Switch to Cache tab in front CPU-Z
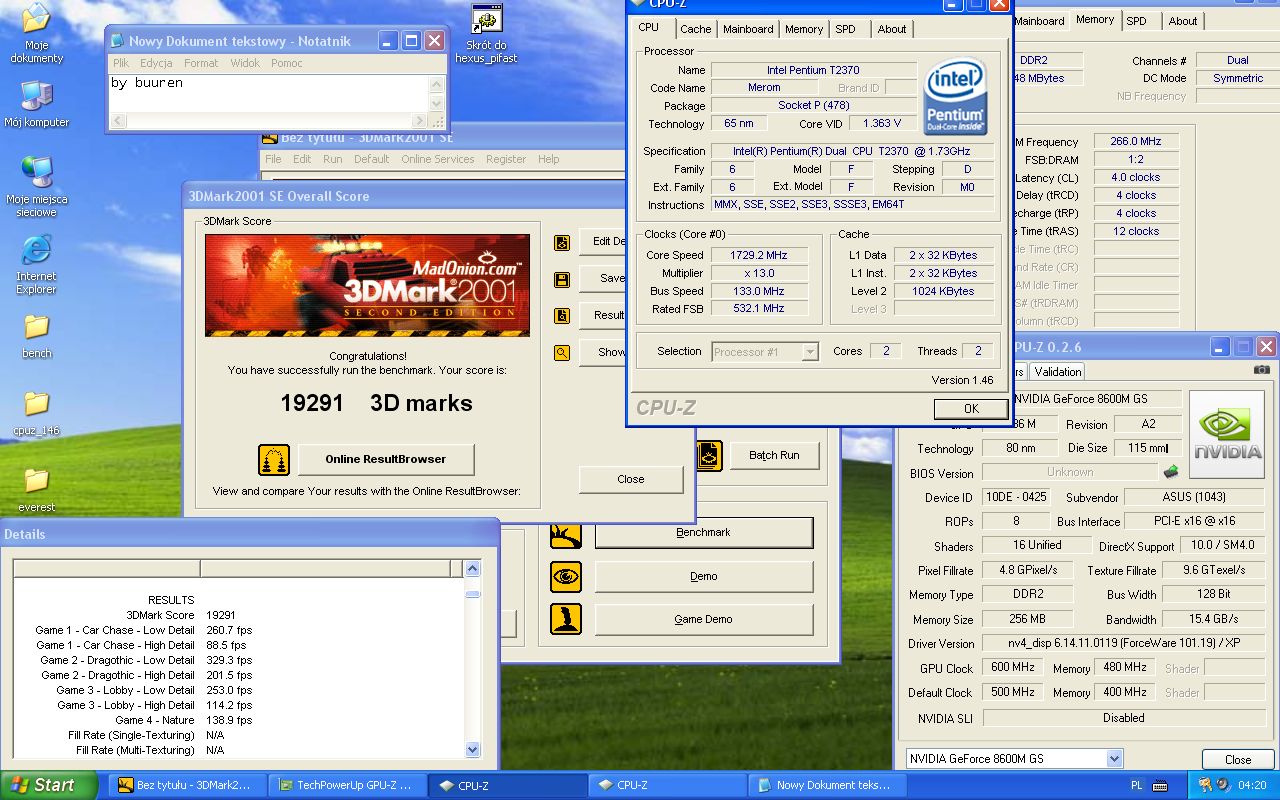 click(696, 29)
